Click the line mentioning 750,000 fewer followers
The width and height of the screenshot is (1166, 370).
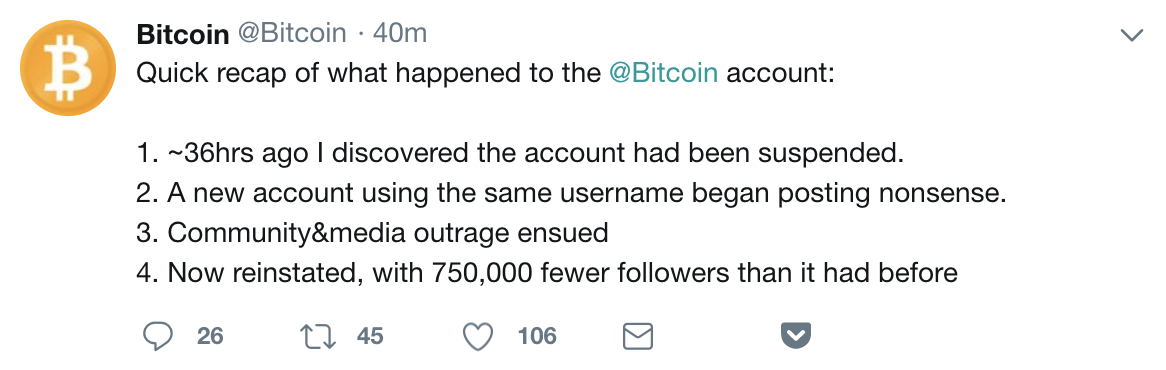tap(547, 274)
